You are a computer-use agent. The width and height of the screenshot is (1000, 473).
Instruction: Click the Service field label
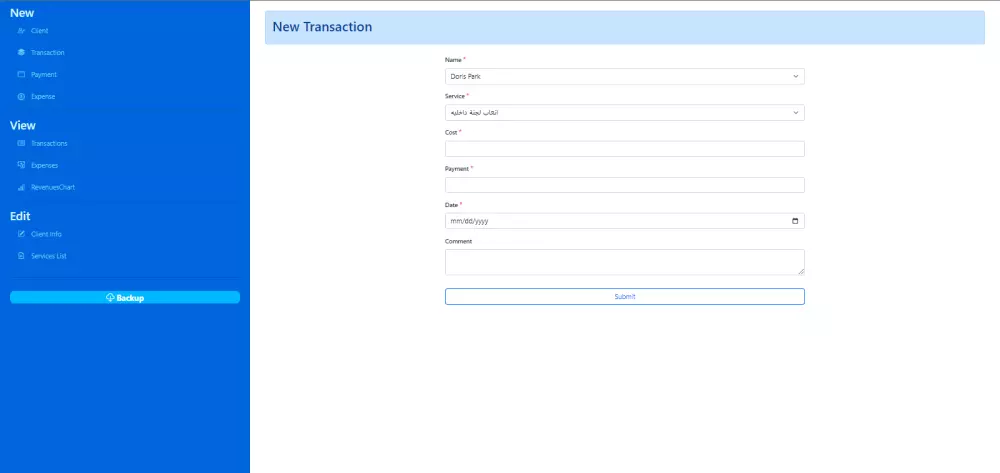[455, 96]
